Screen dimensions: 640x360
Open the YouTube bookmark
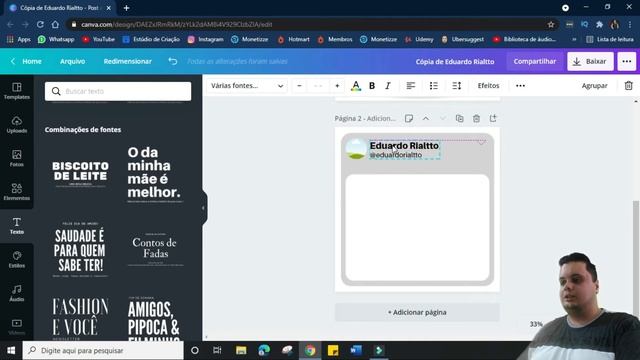98,39
